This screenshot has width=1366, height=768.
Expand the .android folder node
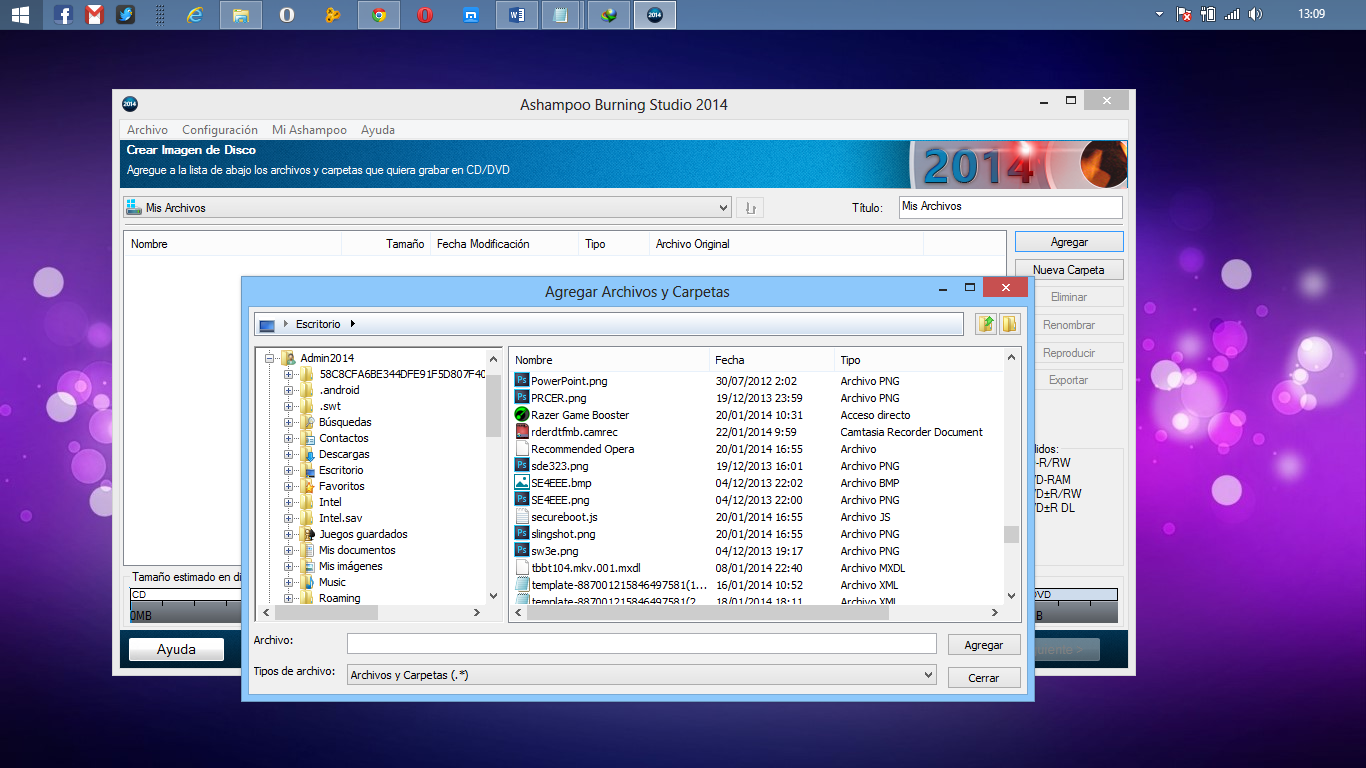click(x=288, y=390)
